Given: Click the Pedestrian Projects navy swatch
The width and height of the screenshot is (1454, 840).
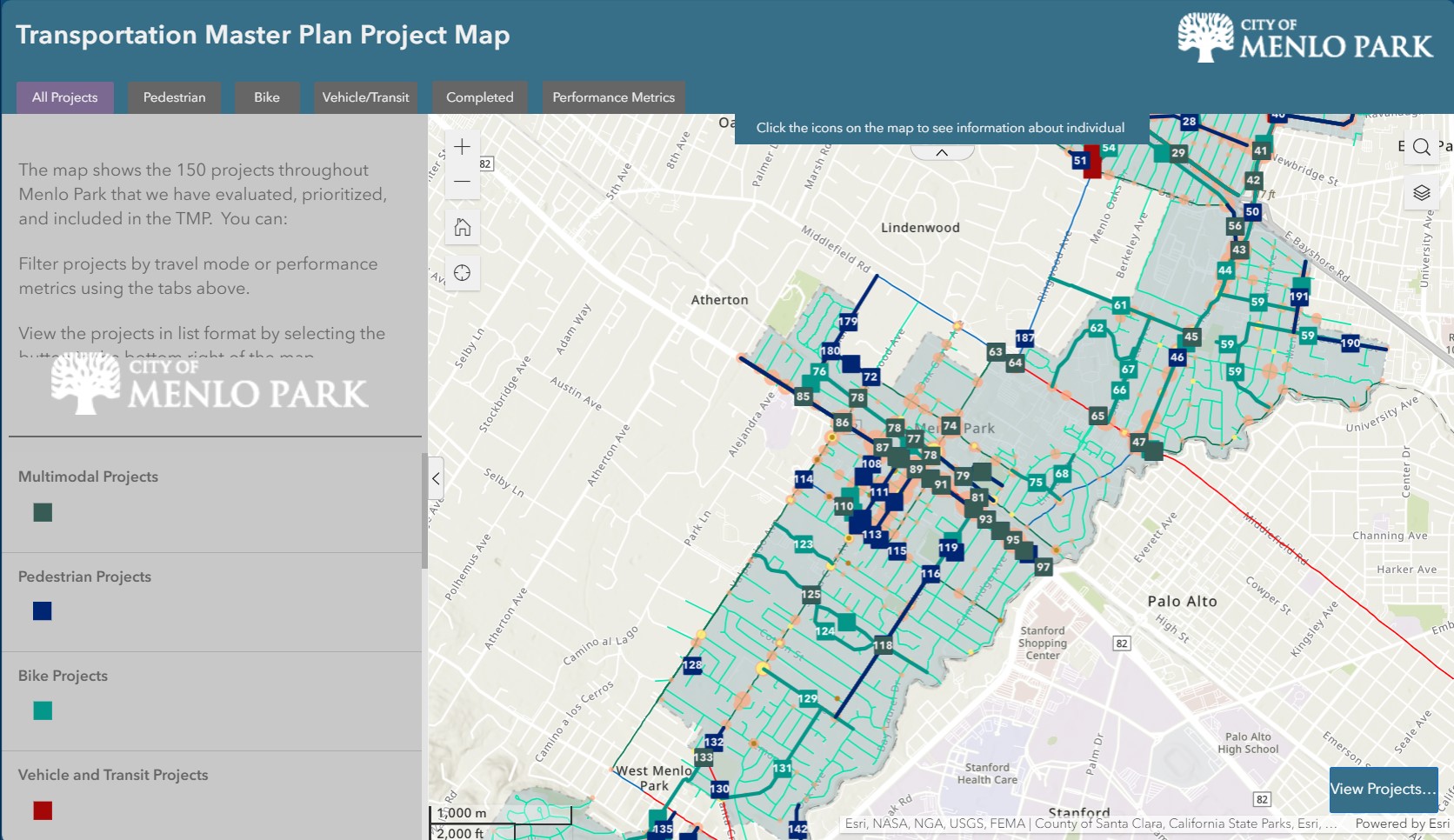Looking at the screenshot, I should tap(43, 611).
